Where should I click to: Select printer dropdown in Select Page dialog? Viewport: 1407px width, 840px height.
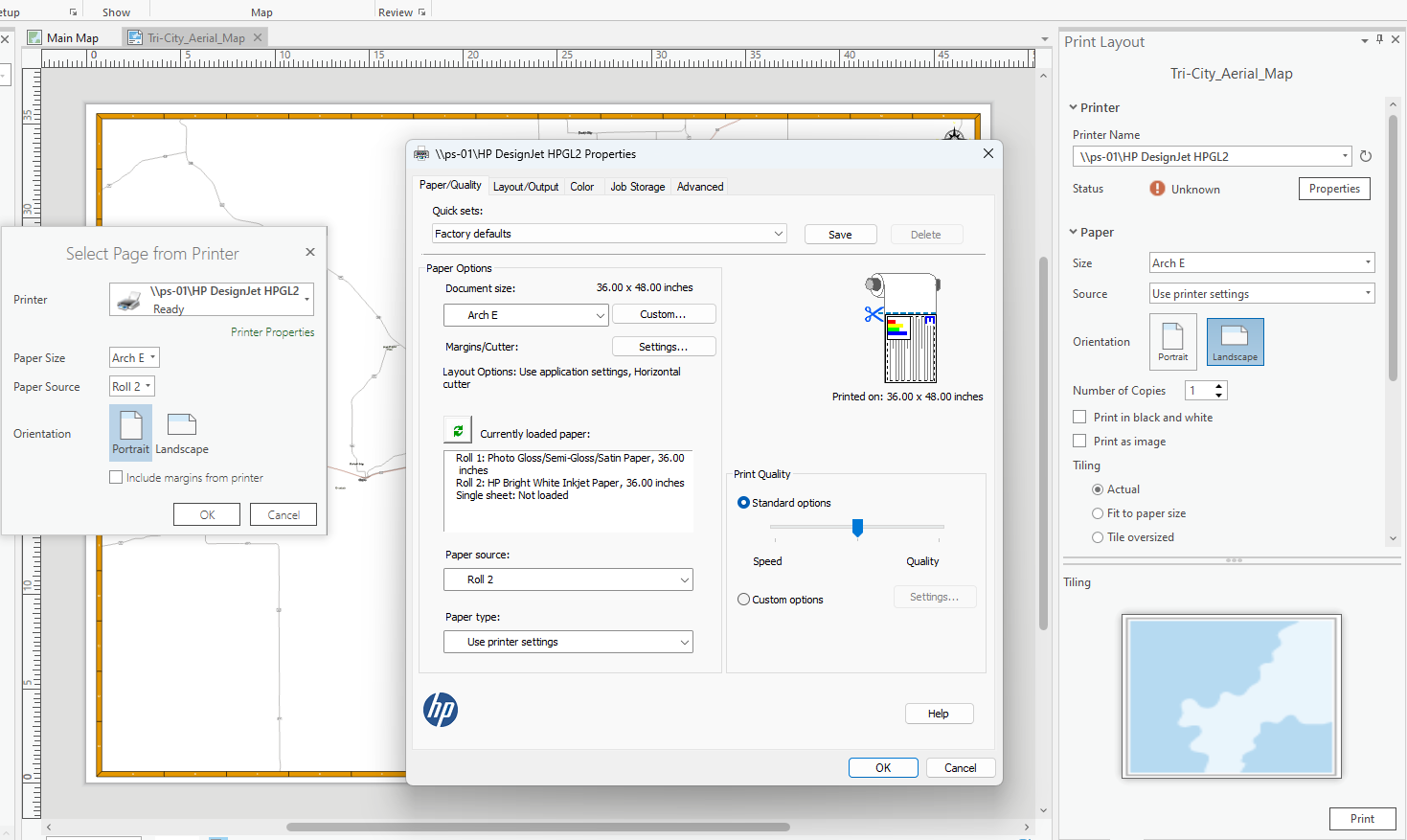pyautogui.click(x=212, y=299)
